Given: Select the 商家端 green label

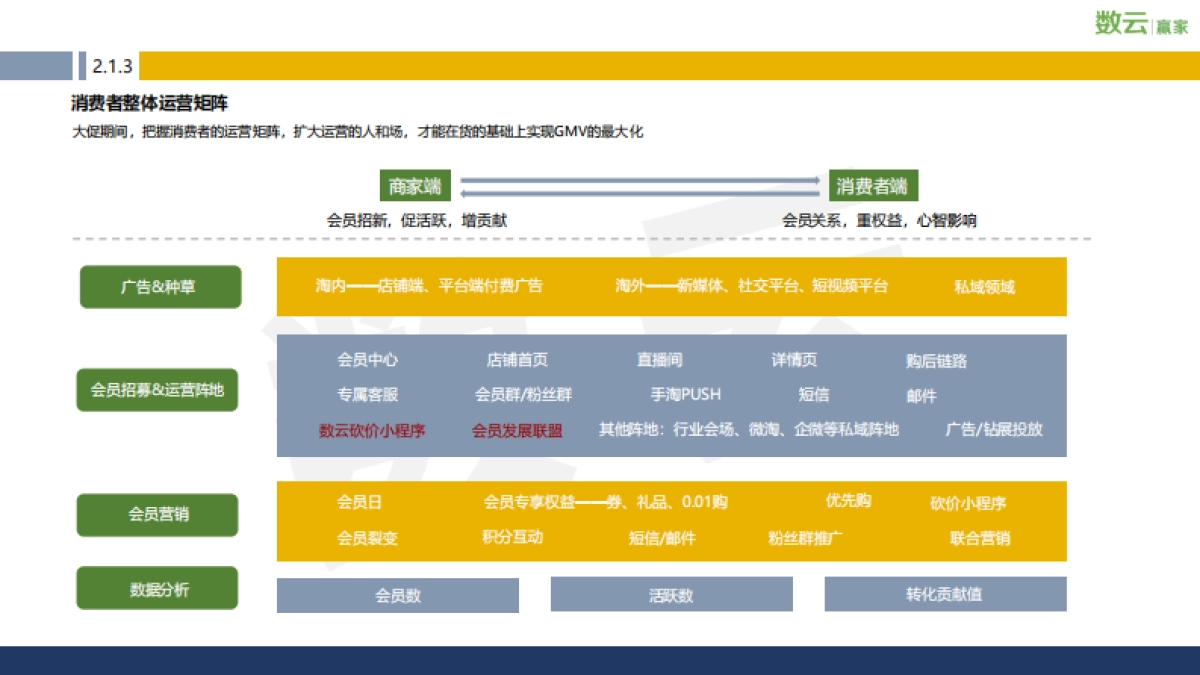Looking at the screenshot, I should [415, 185].
